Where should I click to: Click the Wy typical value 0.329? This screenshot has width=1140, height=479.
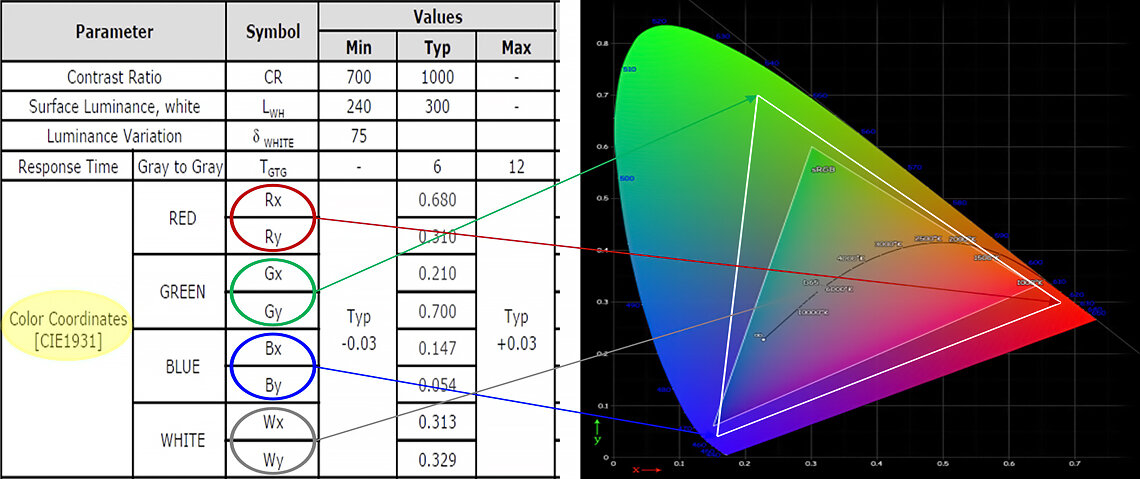436,460
